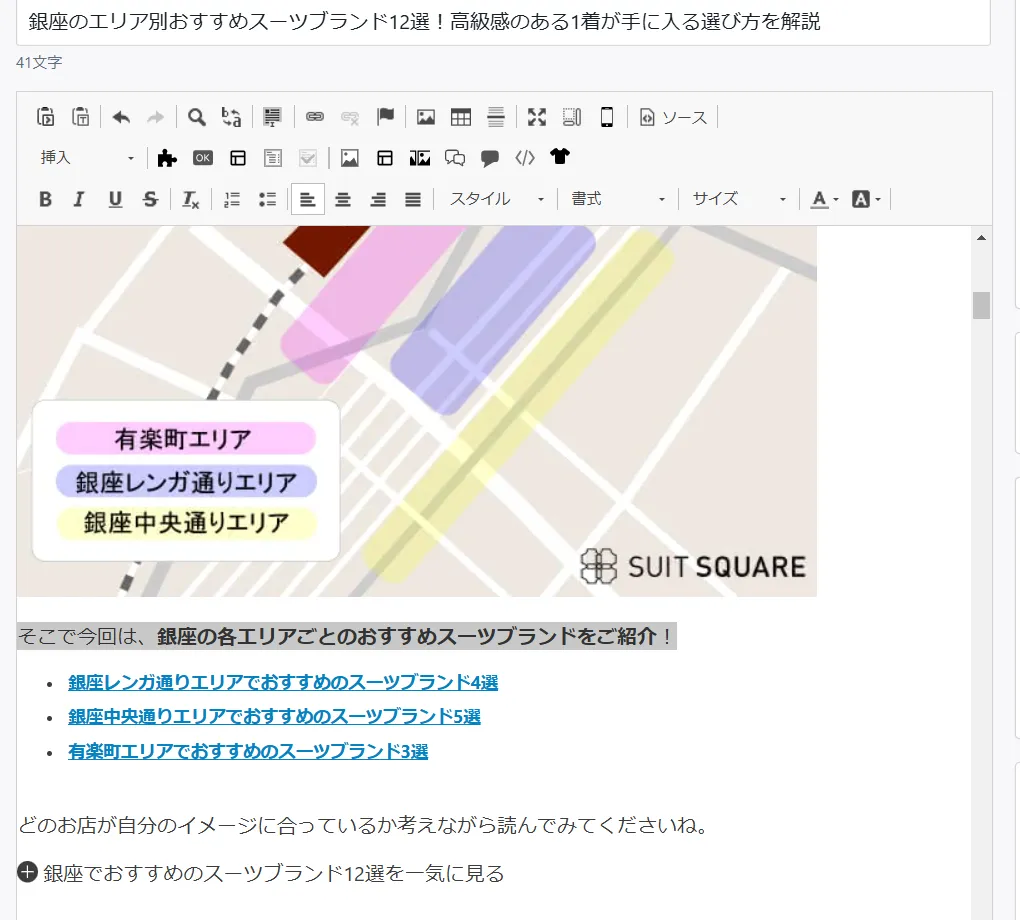Click the anchor flag icon

385,117
